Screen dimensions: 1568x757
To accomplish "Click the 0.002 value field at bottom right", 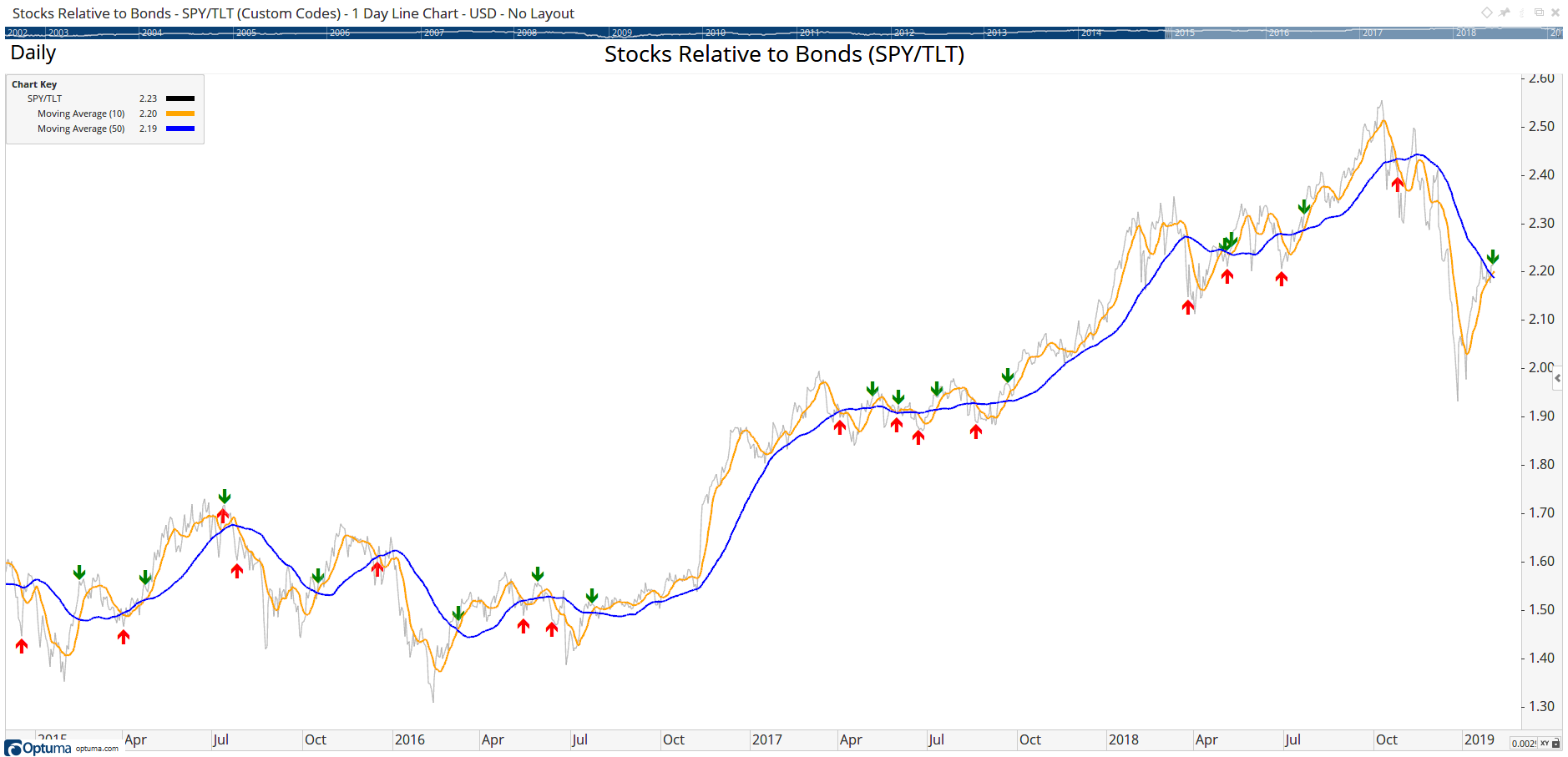I will click(x=1524, y=743).
